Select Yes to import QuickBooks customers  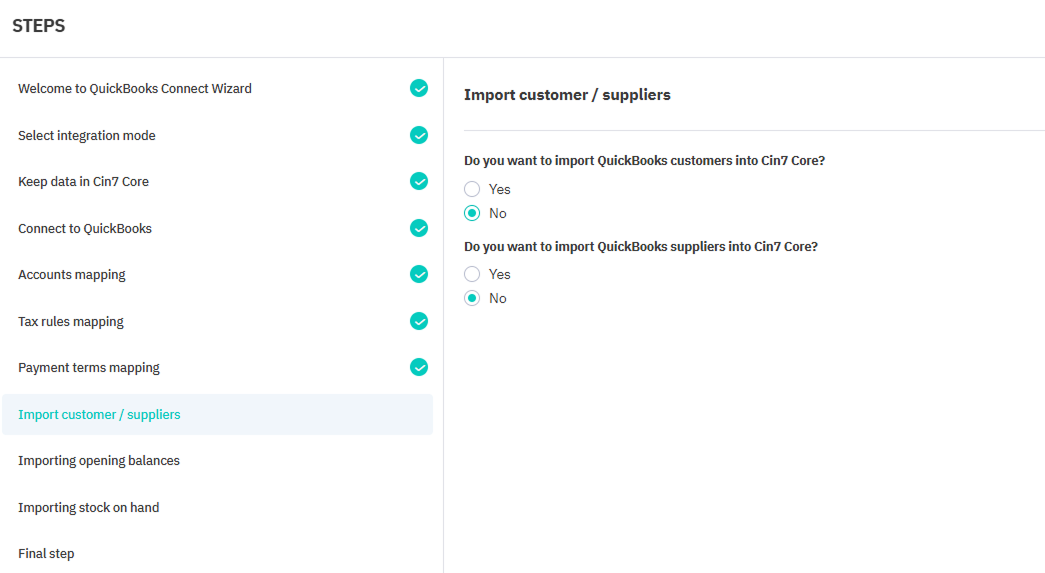(x=473, y=189)
